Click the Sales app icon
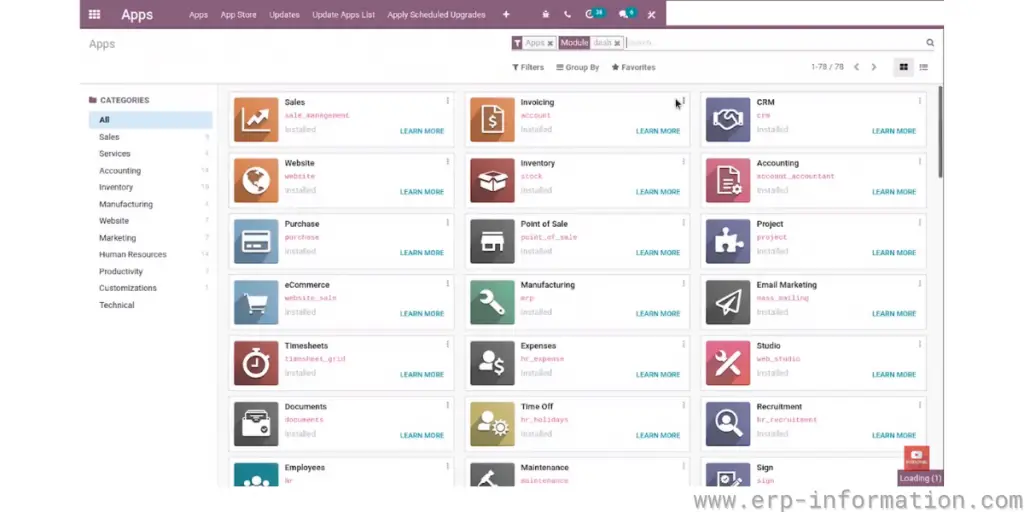This screenshot has height=512, width=1024. (256, 120)
